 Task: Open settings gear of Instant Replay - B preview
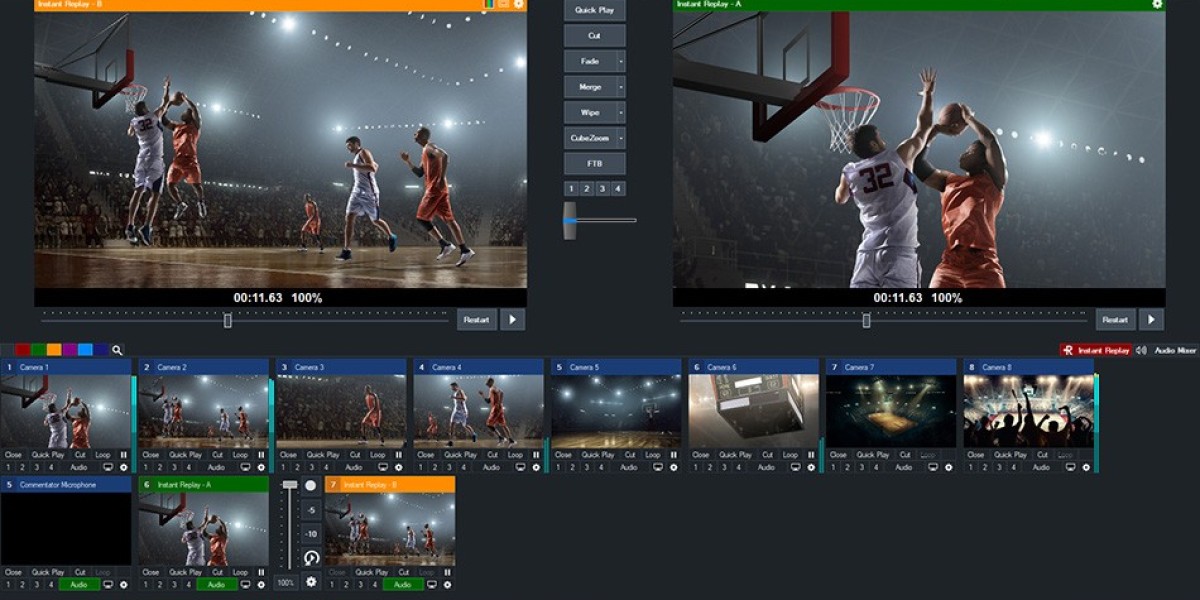tap(518, 4)
